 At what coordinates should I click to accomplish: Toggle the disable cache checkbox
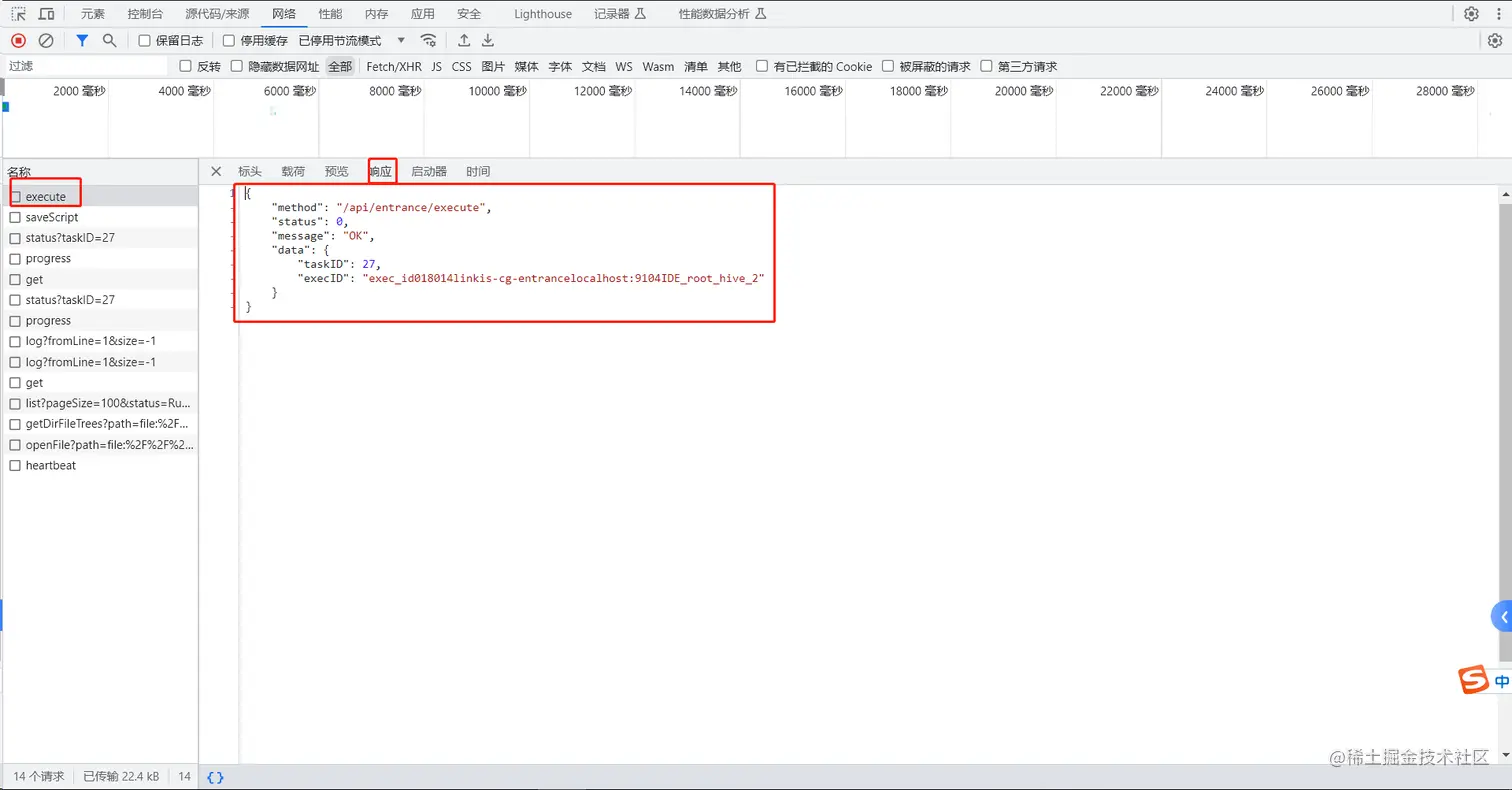pyautogui.click(x=229, y=41)
